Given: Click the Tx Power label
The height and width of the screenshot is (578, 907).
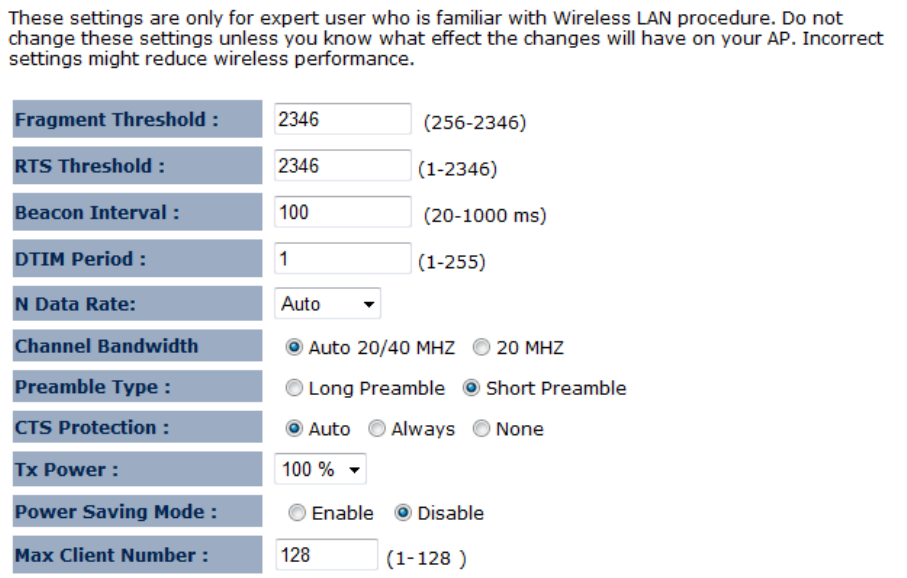Looking at the screenshot, I should (66, 471).
